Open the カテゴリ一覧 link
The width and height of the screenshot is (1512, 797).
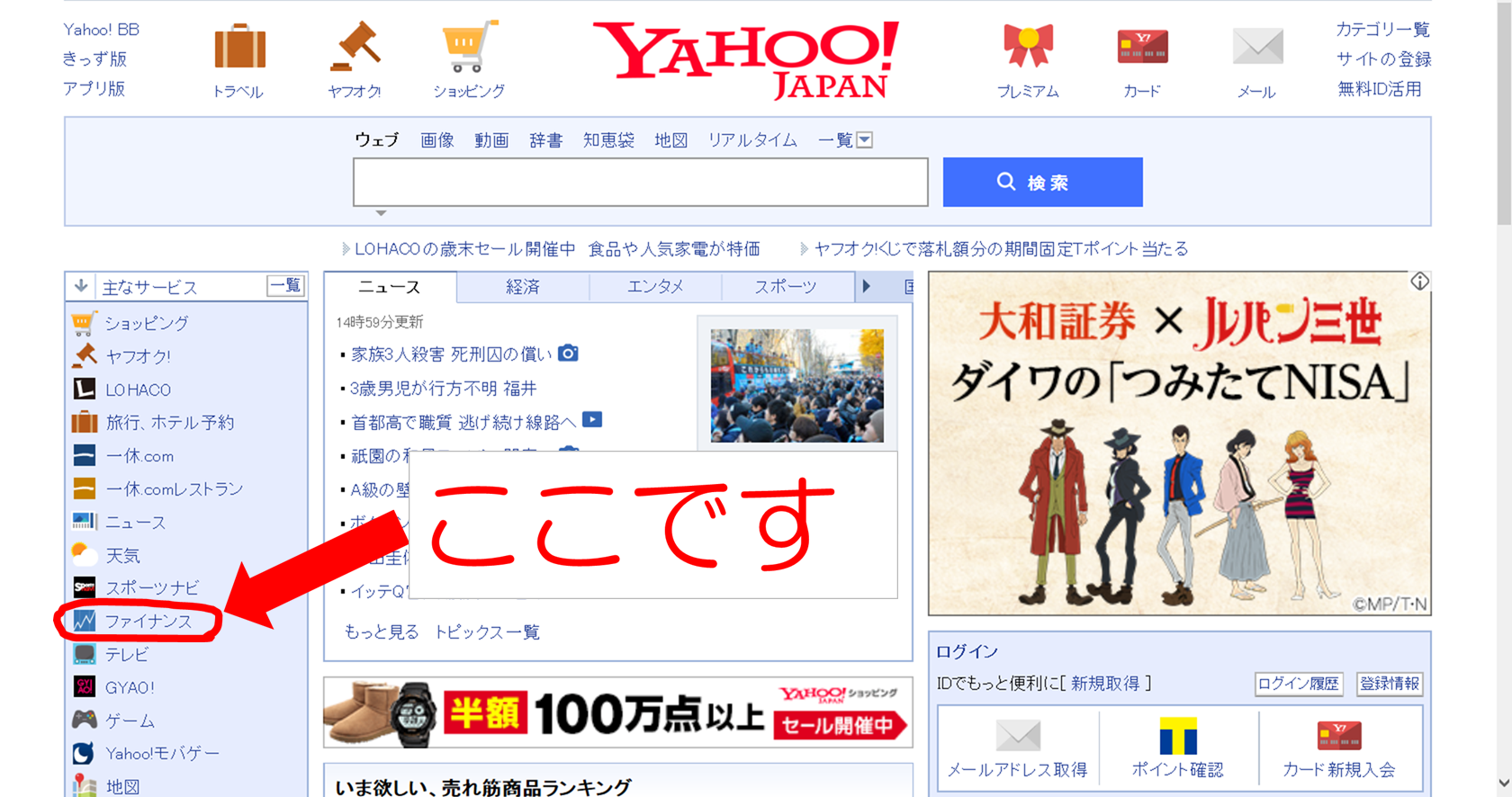pos(1382,30)
